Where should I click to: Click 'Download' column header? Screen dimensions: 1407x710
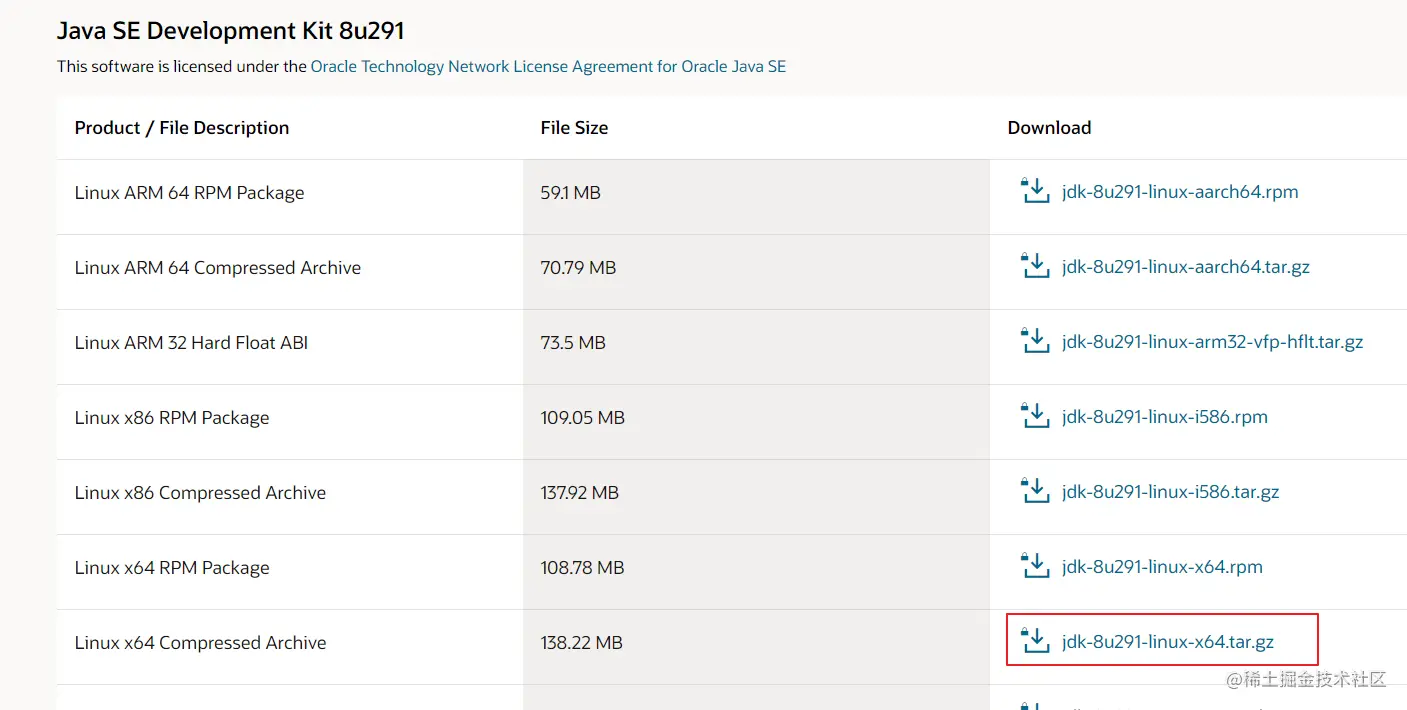(1049, 128)
